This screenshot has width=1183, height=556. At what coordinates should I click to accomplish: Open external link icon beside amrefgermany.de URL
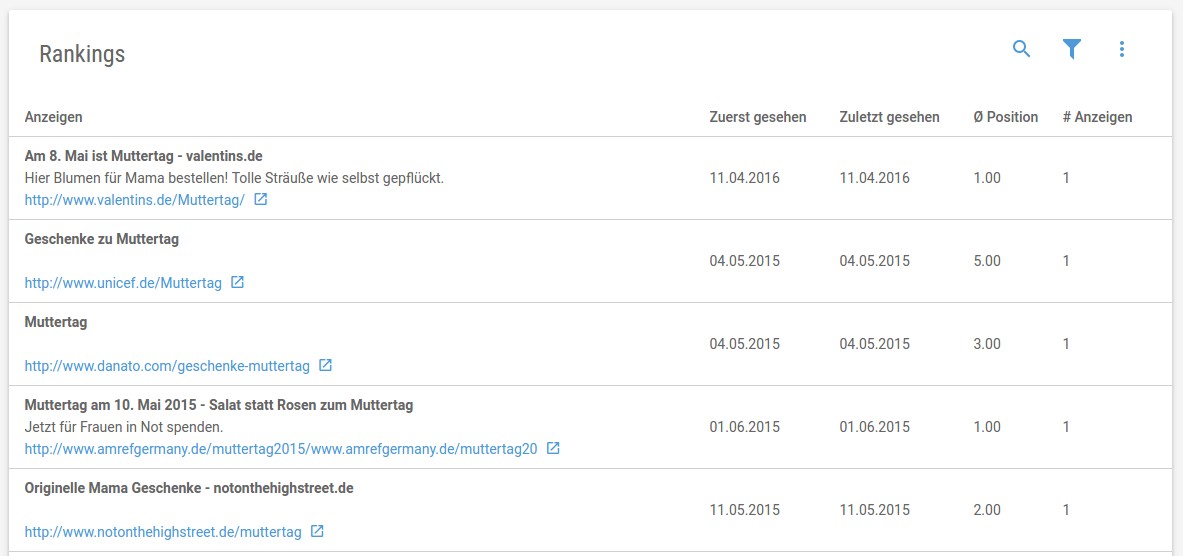(x=553, y=448)
